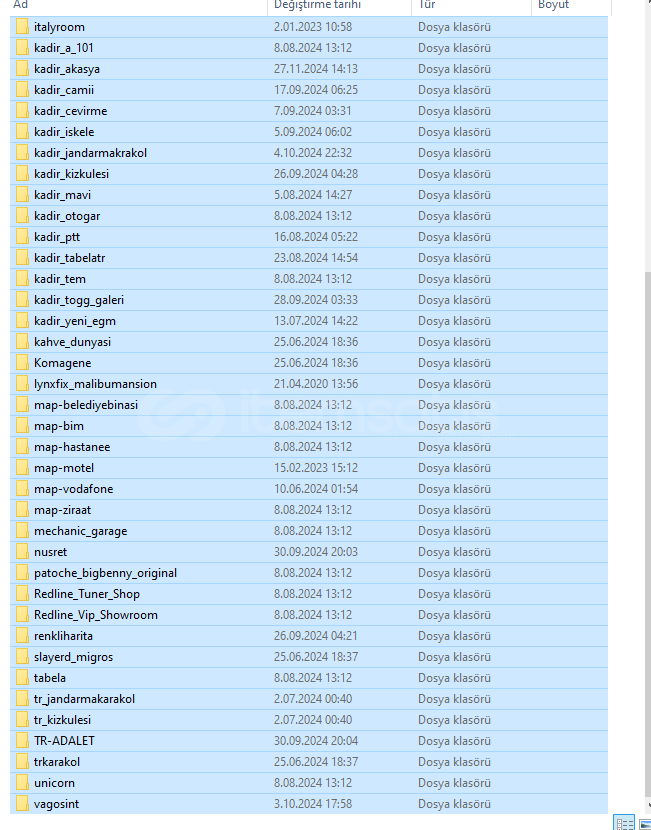Screen dimensions: 651x830
Task: Click the date 13.07.2024 14:22
Action: click(x=315, y=321)
